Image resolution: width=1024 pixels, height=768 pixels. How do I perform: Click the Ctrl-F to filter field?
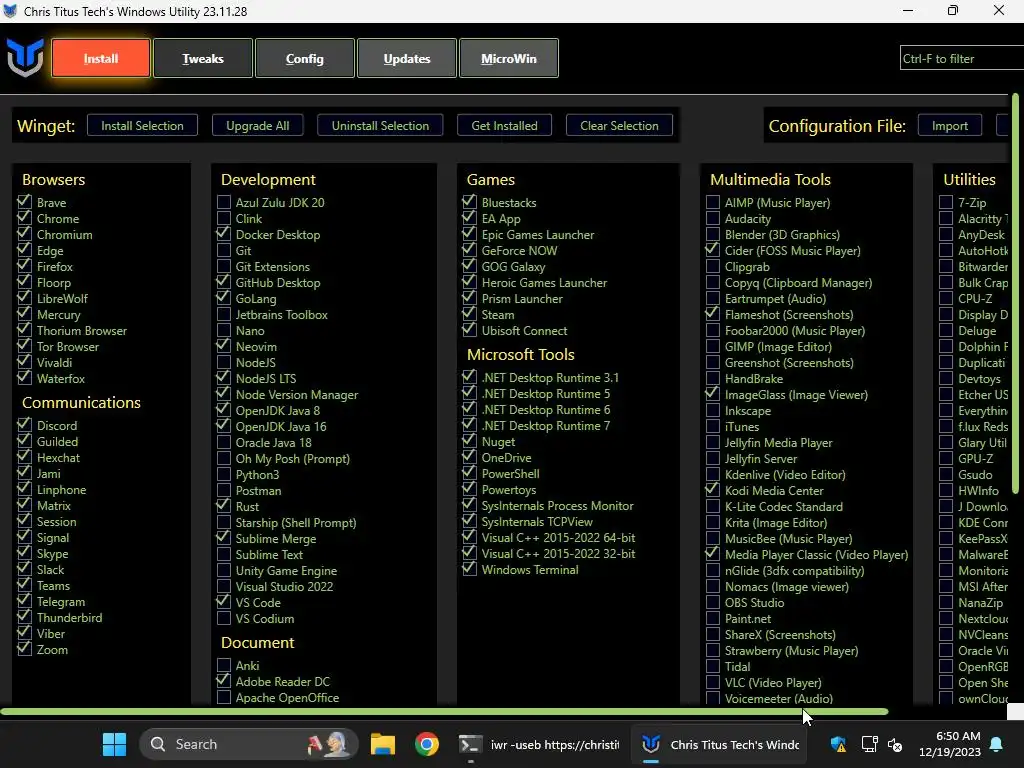(x=961, y=58)
